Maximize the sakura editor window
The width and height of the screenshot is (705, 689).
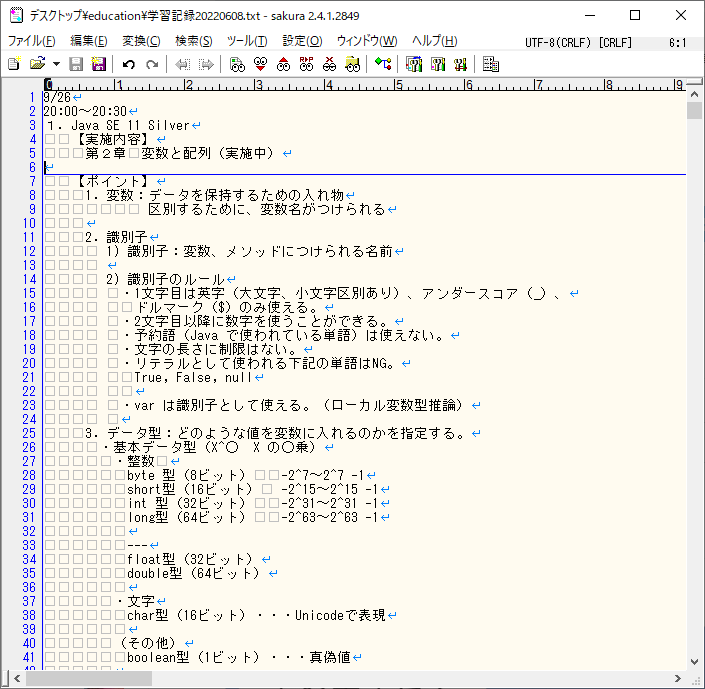635,15
